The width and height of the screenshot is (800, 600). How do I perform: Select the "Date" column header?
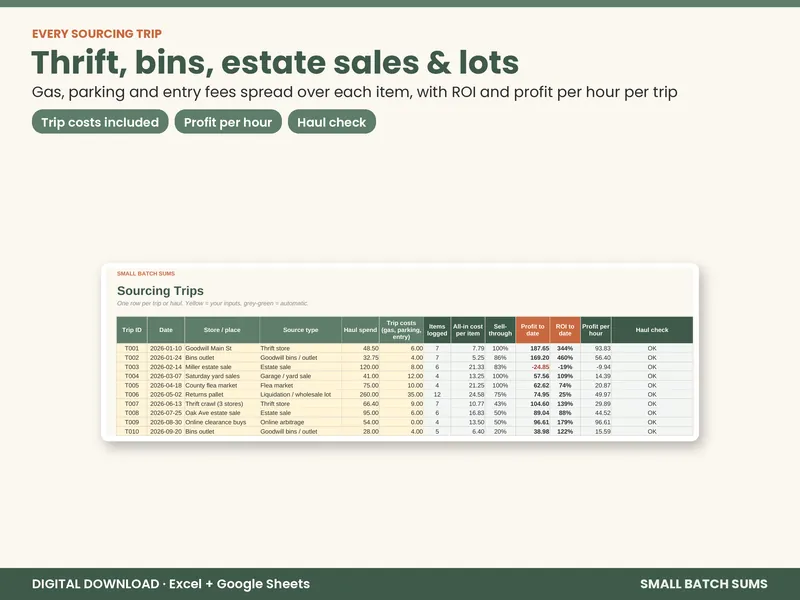pos(166,330)
